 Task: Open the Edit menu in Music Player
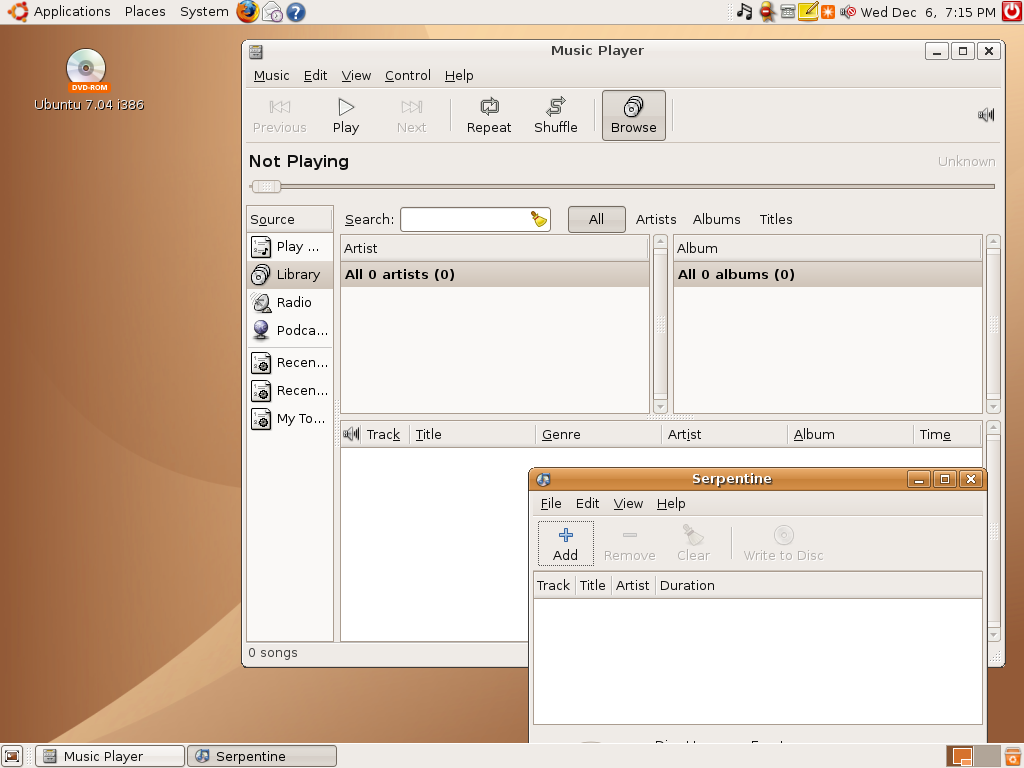coord(315,76)
